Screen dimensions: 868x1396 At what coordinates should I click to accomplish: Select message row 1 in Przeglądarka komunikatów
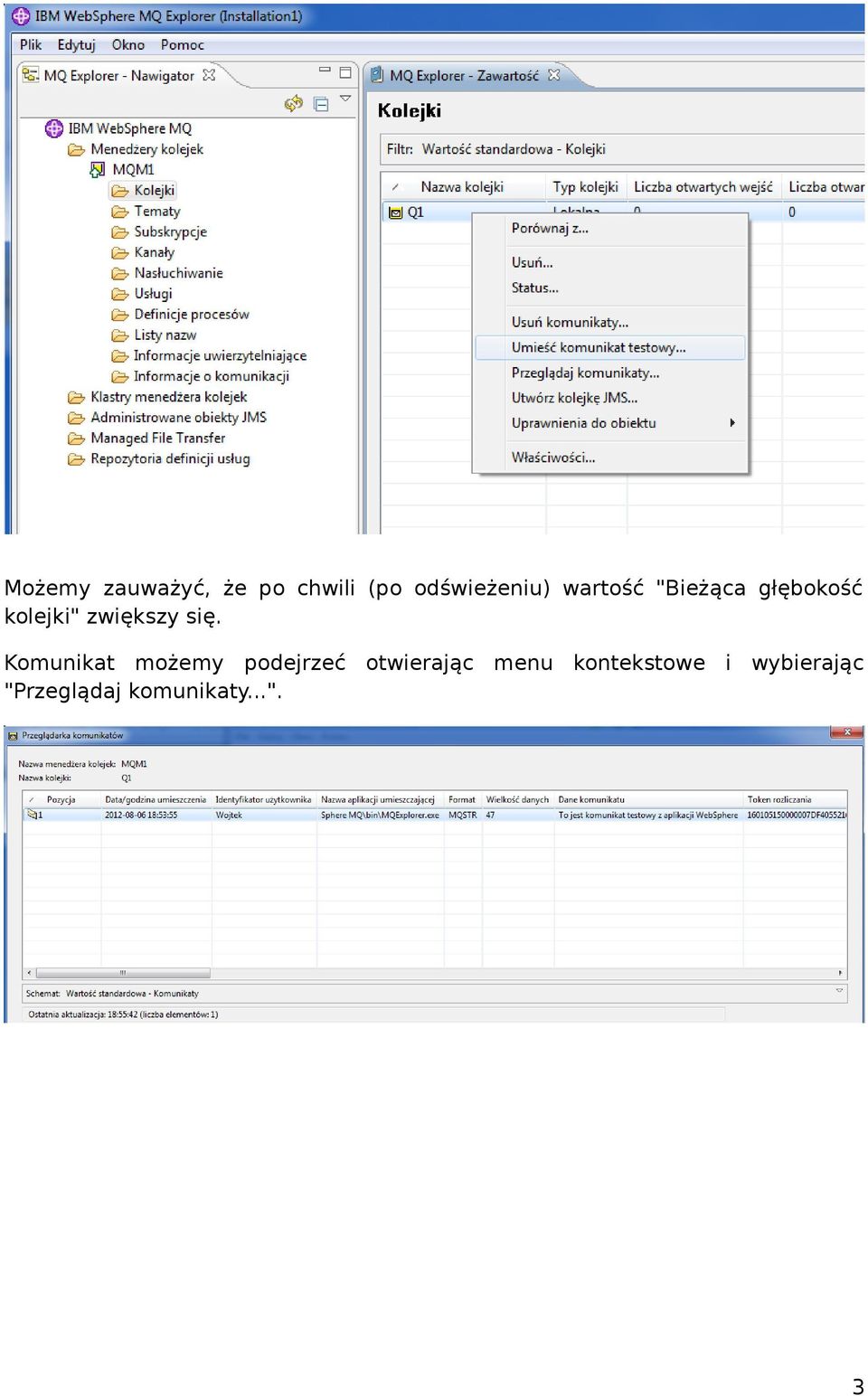(x=435, y=816)
